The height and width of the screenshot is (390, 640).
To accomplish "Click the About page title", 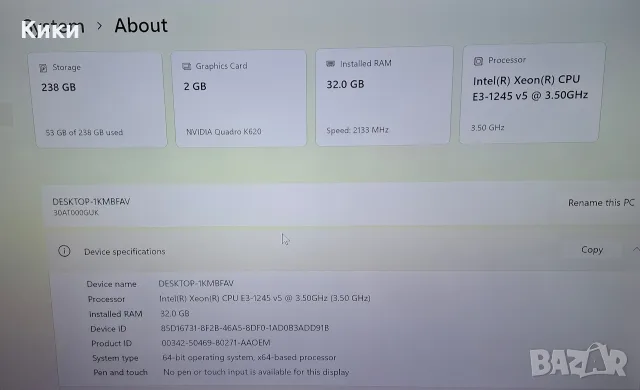I will 141,25.
